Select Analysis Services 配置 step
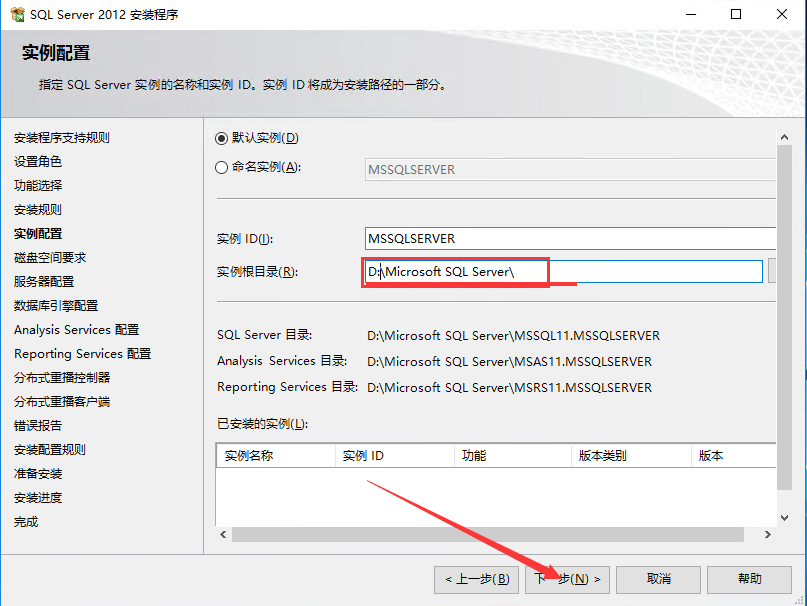The image size is (807, 606). click(x=77, y=330)
